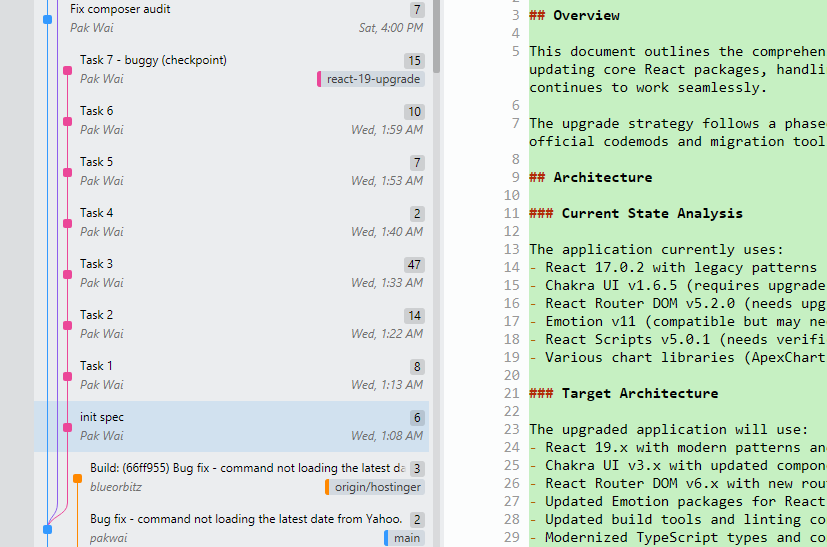Click the changed files badge showing 47

click(414, 265)
